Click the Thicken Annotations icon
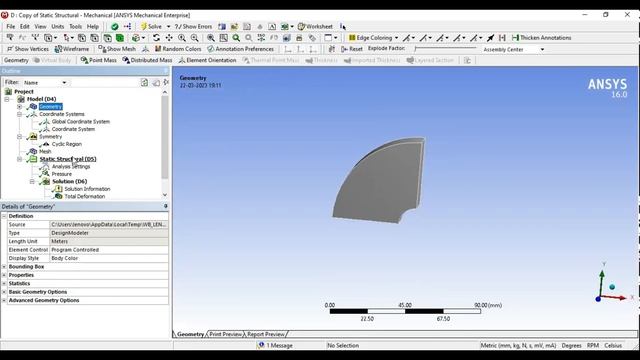Screen dimensions: 640x360 point(515,38)
